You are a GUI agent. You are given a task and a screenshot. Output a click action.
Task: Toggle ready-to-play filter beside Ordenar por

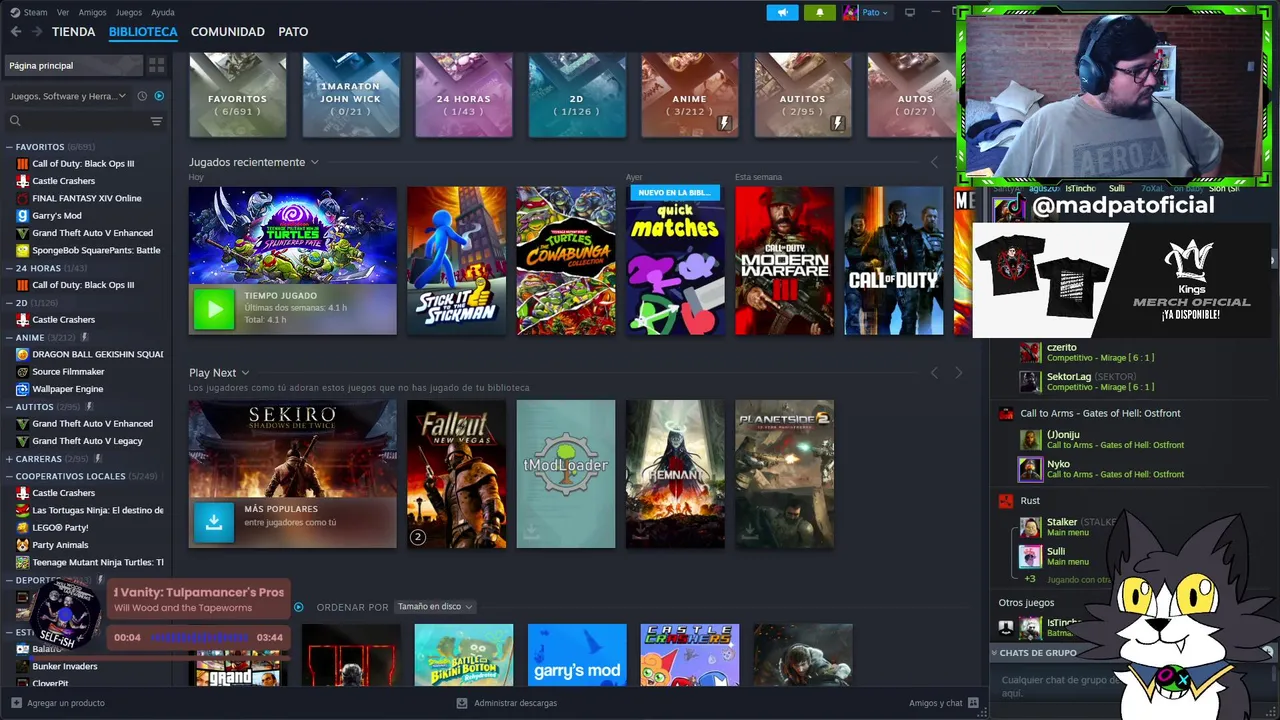[298, 607]
